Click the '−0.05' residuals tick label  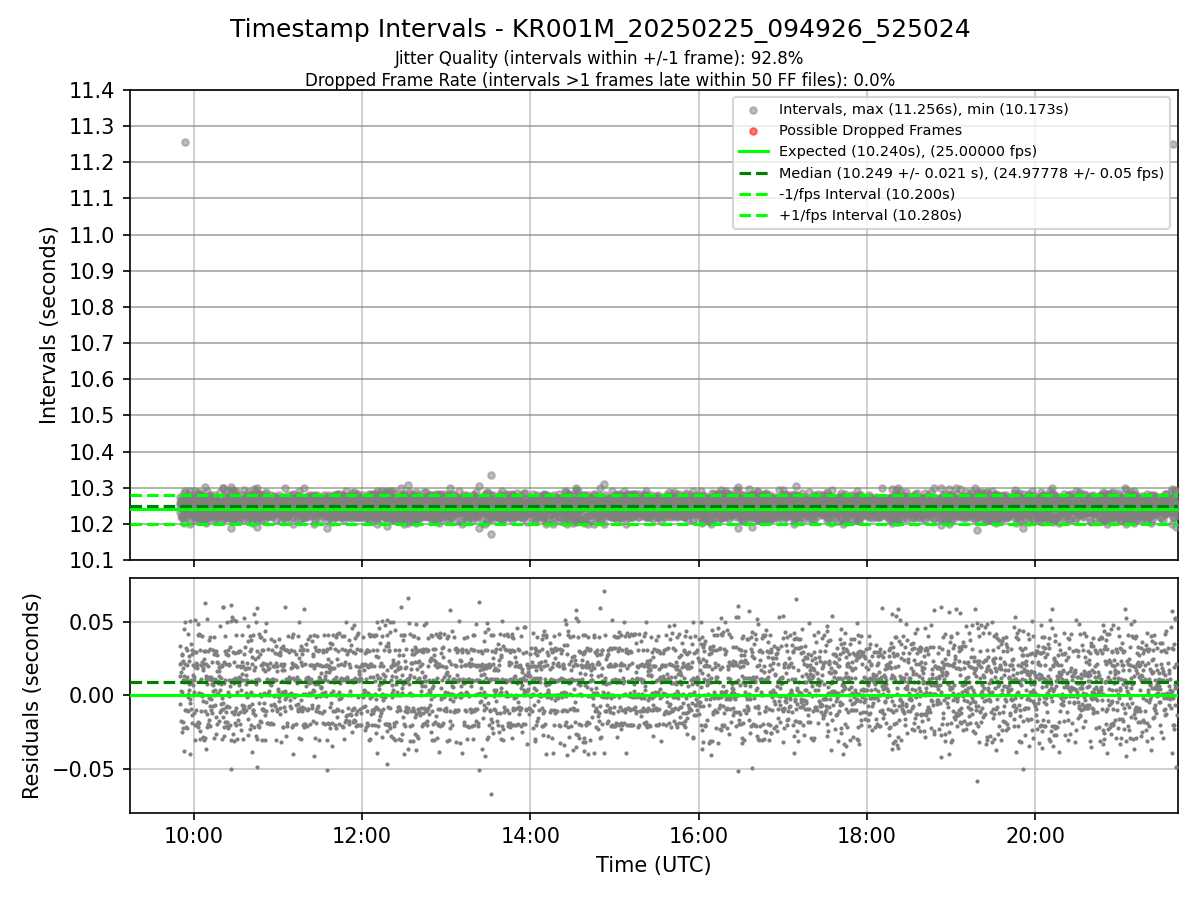82,769
